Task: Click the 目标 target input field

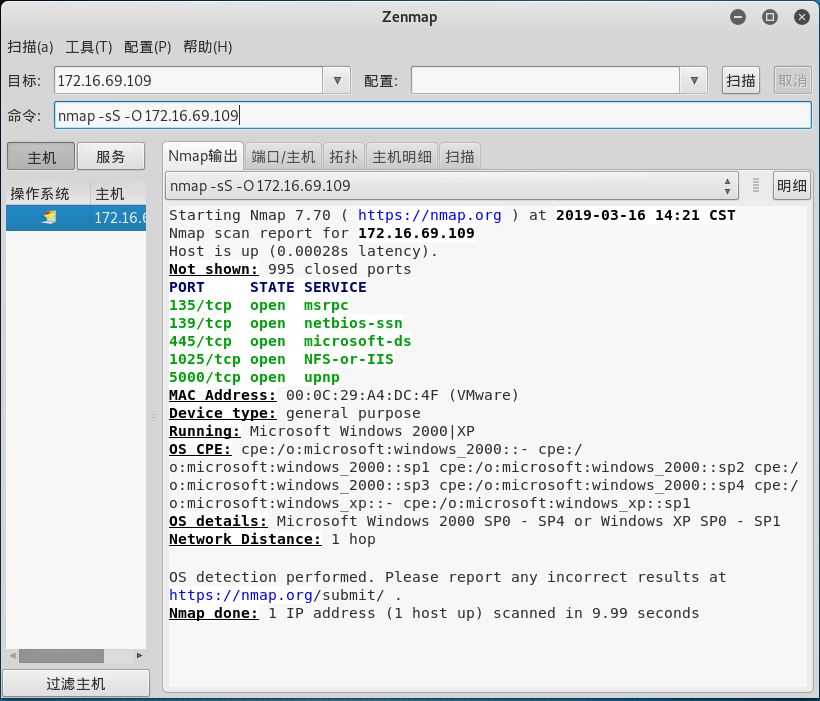Action: coord(188,81)
